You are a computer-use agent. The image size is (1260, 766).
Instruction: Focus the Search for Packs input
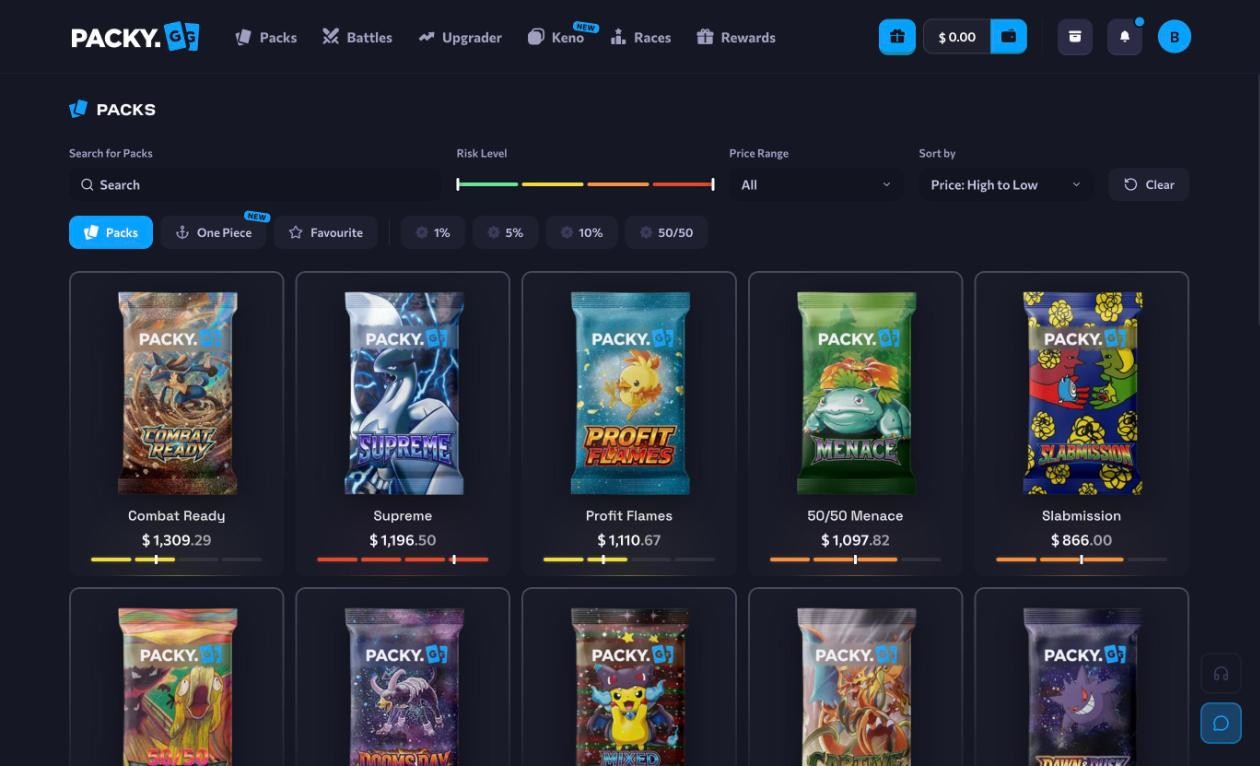coord(255,185)
